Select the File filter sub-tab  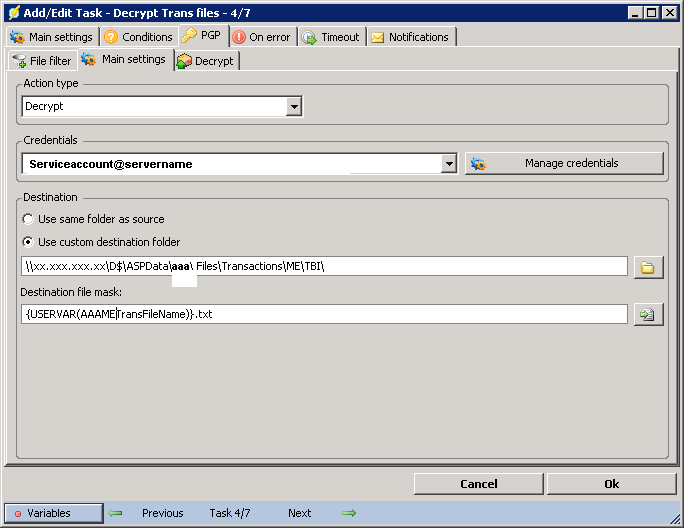42,61
